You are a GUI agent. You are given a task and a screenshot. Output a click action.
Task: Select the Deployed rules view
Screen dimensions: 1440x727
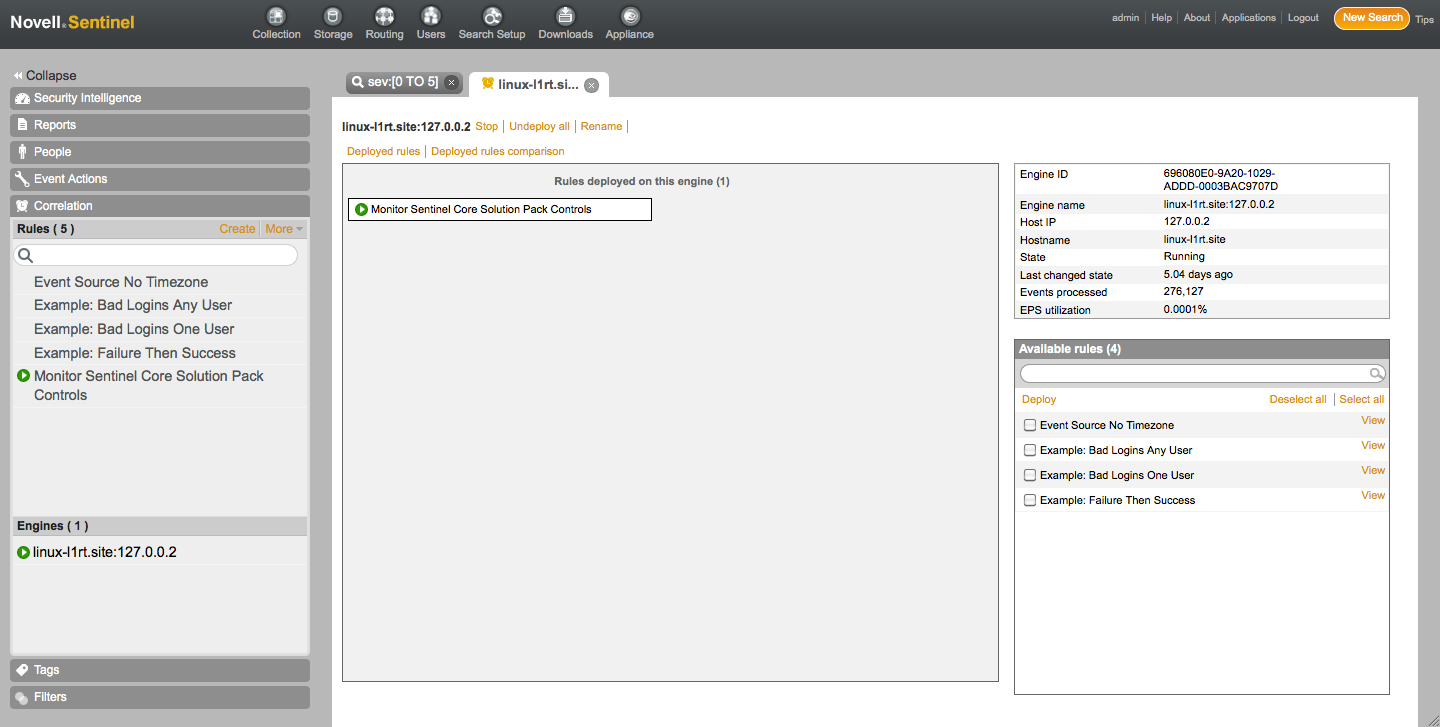(383, 152)
